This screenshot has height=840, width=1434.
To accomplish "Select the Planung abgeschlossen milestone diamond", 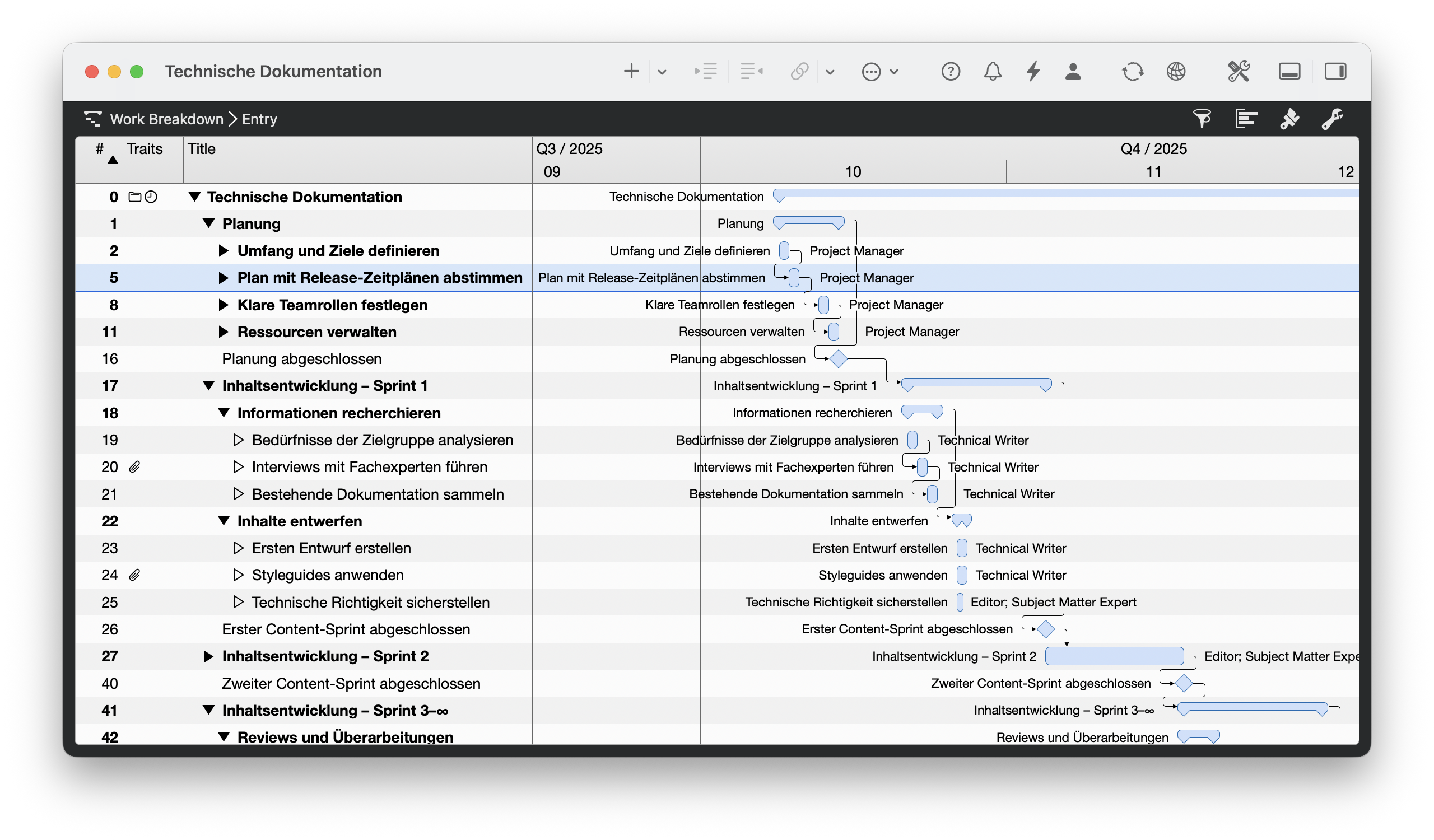I will pos(838,359).
